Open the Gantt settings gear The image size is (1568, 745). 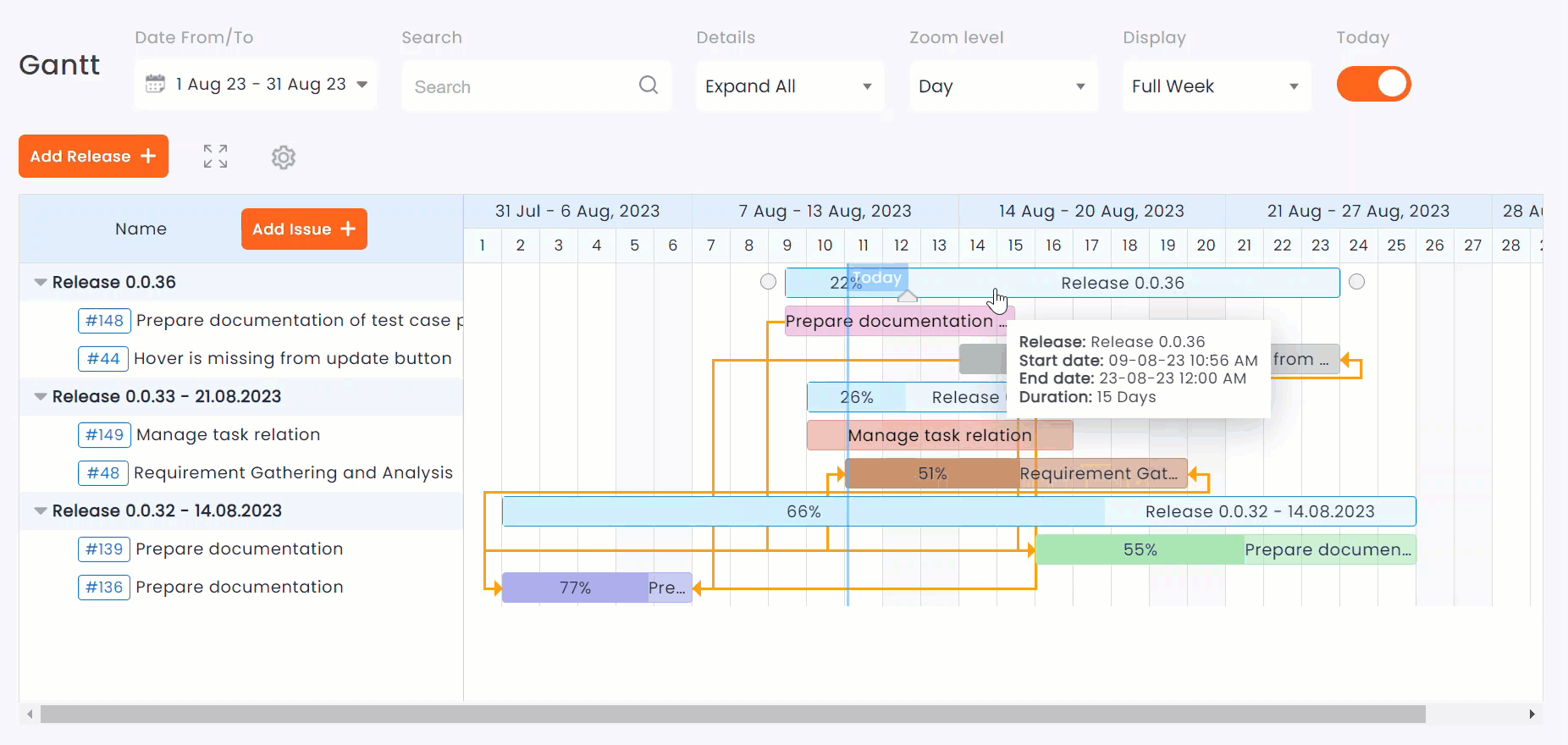tap(284, 157)
